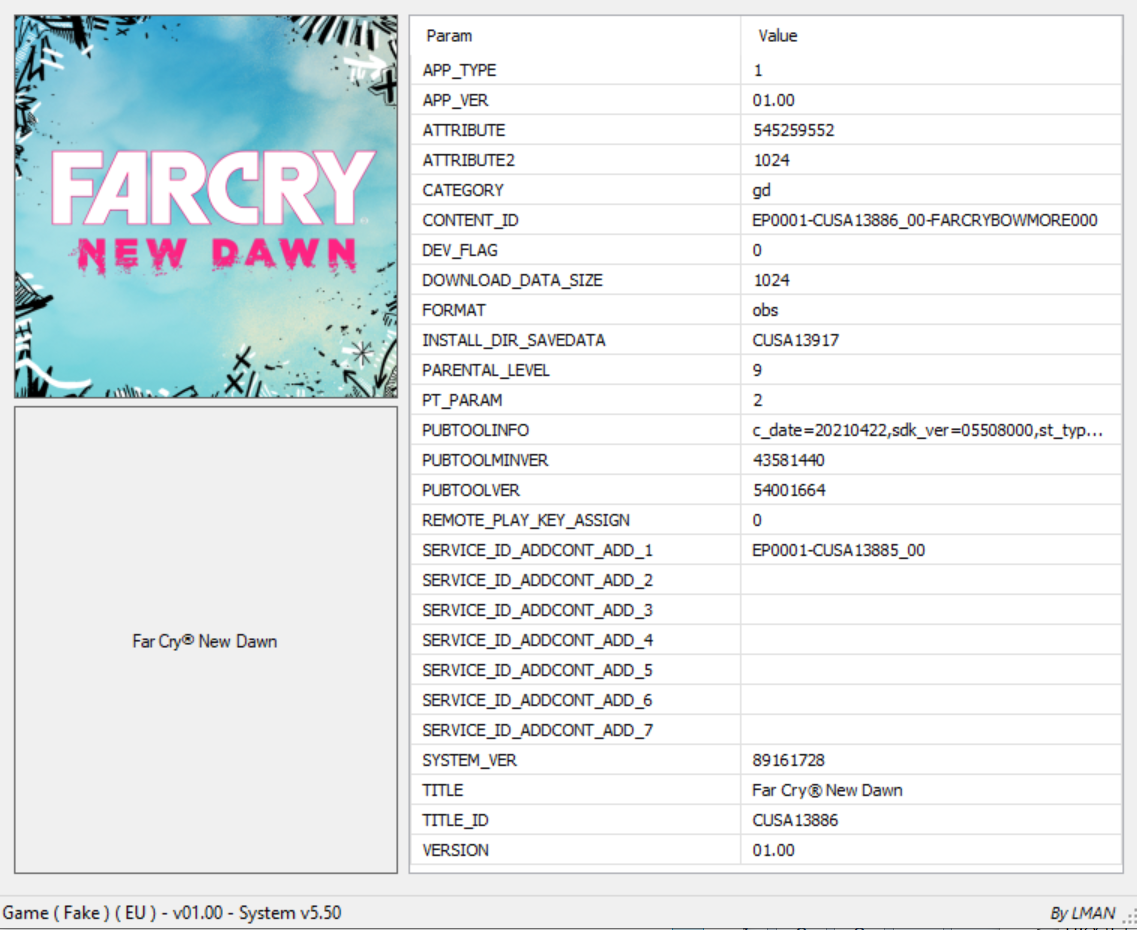Viewport: 1137px width, 930px height.
Task: Select the INSTALL_DIR_SAVEDATA value CUSA13917
Action: pos(795,340)
